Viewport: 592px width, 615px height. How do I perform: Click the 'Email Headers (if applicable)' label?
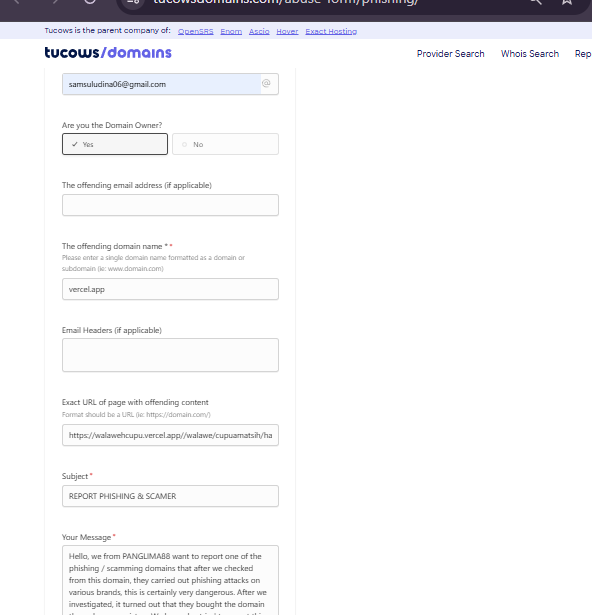[112, 330]
